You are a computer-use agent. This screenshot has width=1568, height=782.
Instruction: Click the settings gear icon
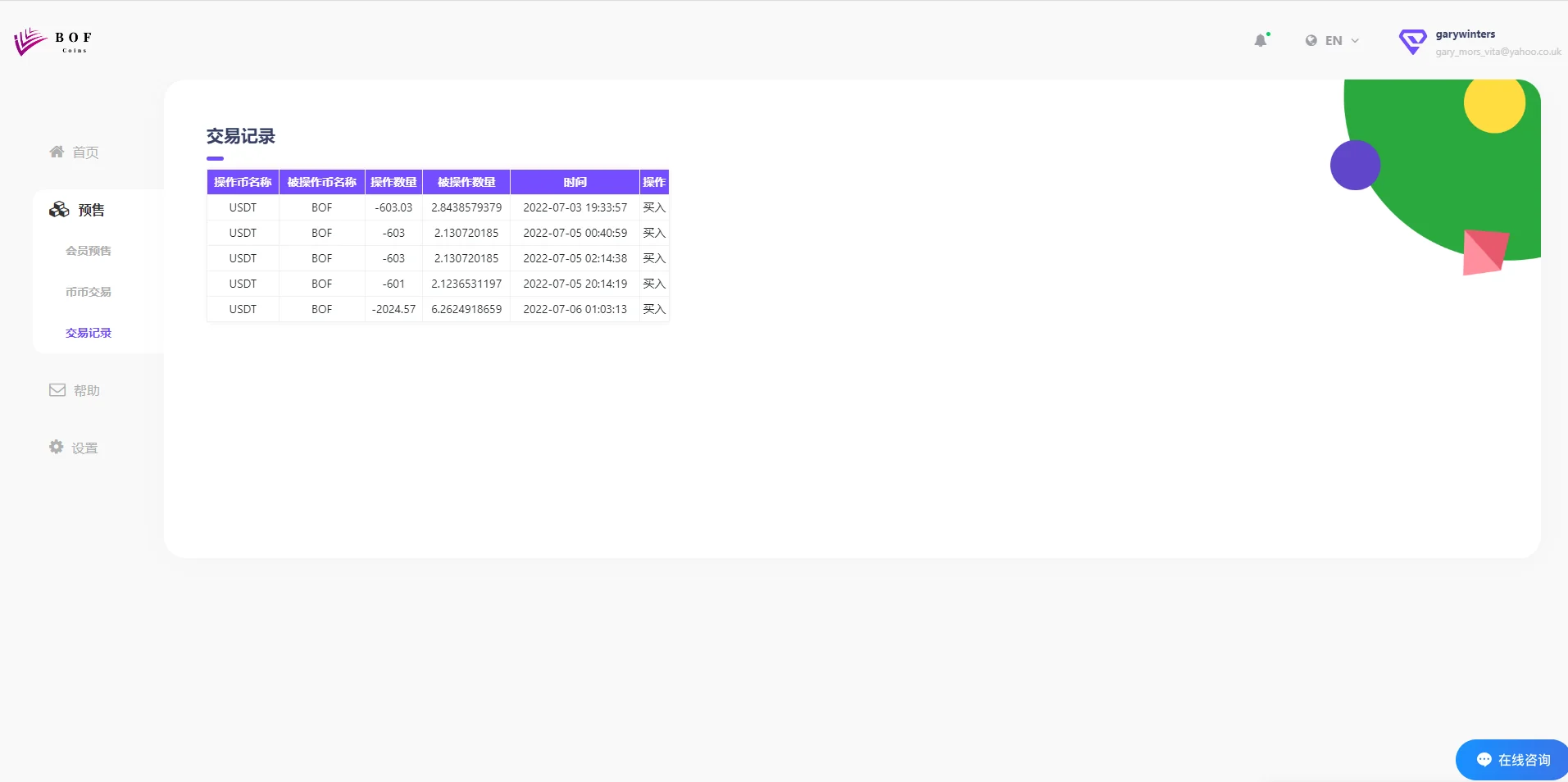[57, 447]
